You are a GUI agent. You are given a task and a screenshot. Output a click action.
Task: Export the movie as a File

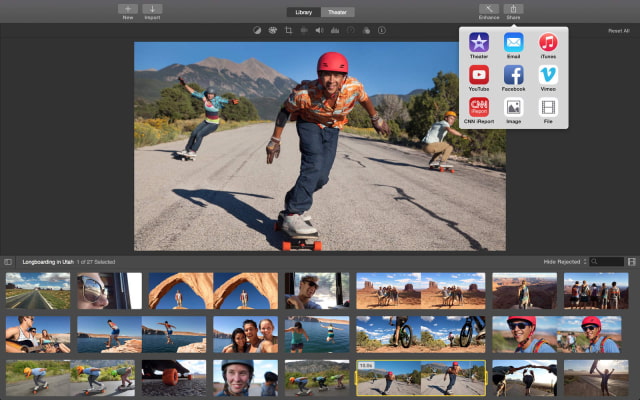coord(548,107)
